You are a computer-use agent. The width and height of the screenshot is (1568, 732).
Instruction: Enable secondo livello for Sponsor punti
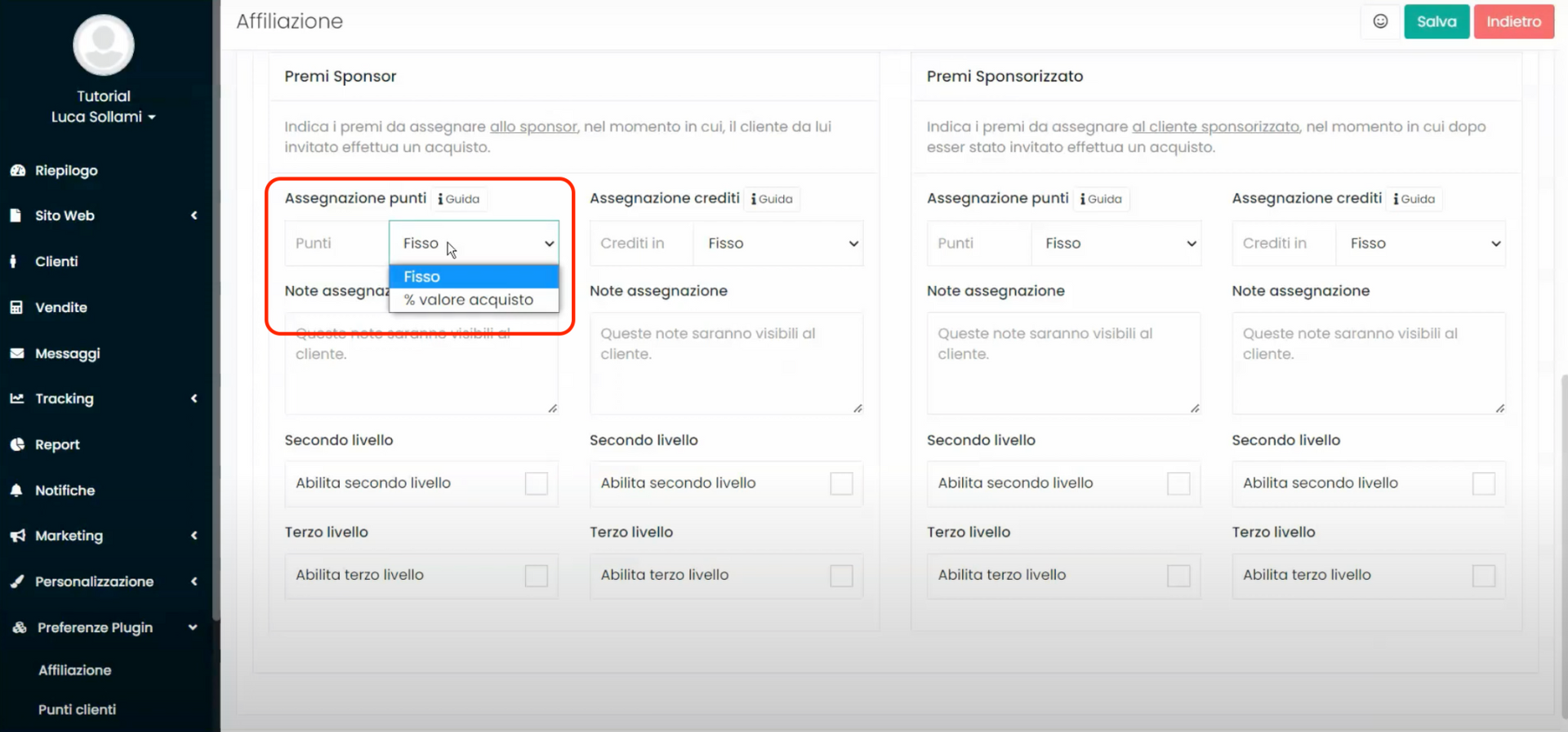tap(536, 484)
